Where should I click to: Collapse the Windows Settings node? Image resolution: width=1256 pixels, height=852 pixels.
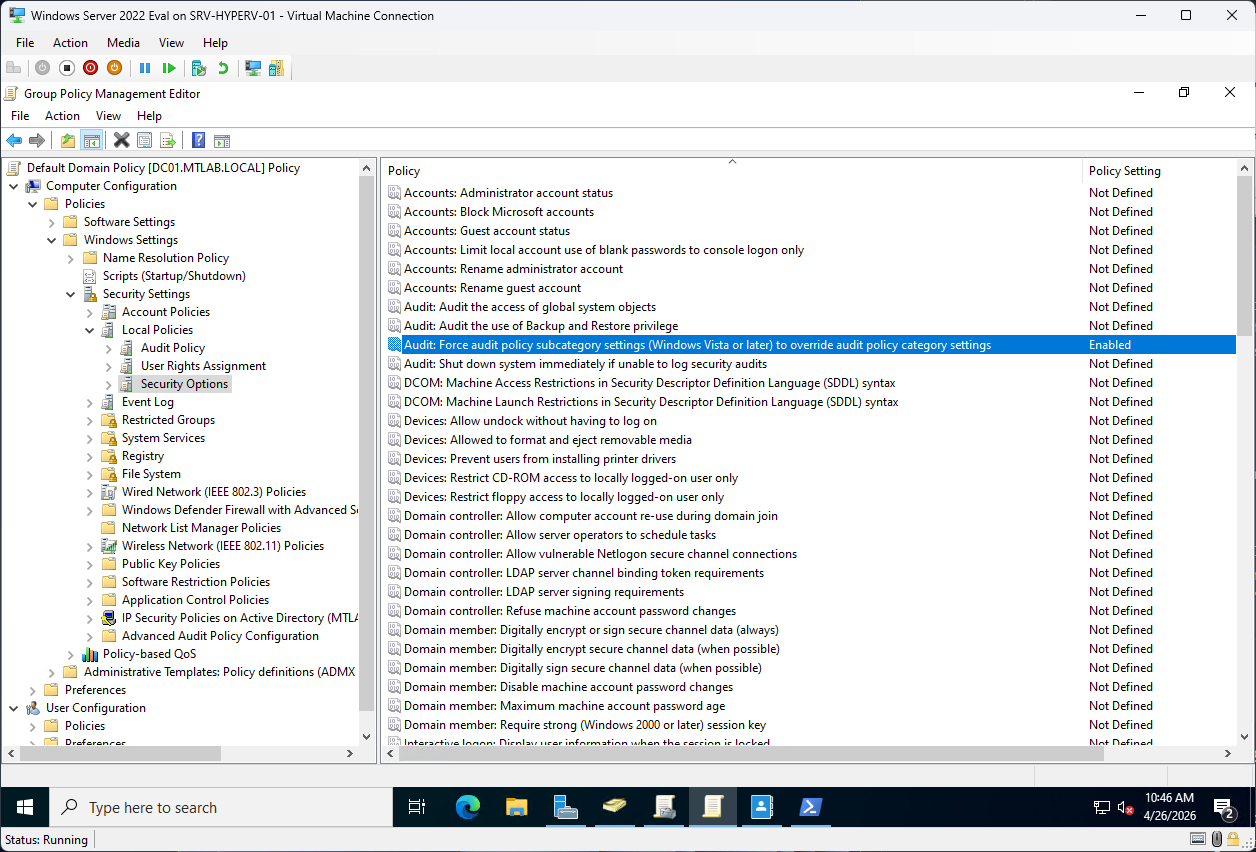click(x=52, y=240)
